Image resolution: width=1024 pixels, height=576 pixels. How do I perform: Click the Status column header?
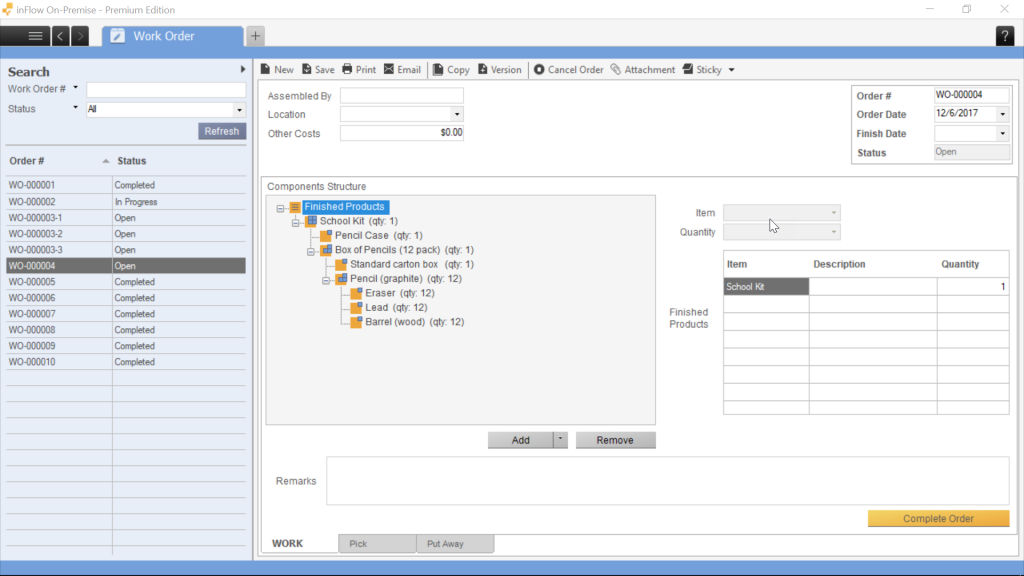tap(179, 161)
